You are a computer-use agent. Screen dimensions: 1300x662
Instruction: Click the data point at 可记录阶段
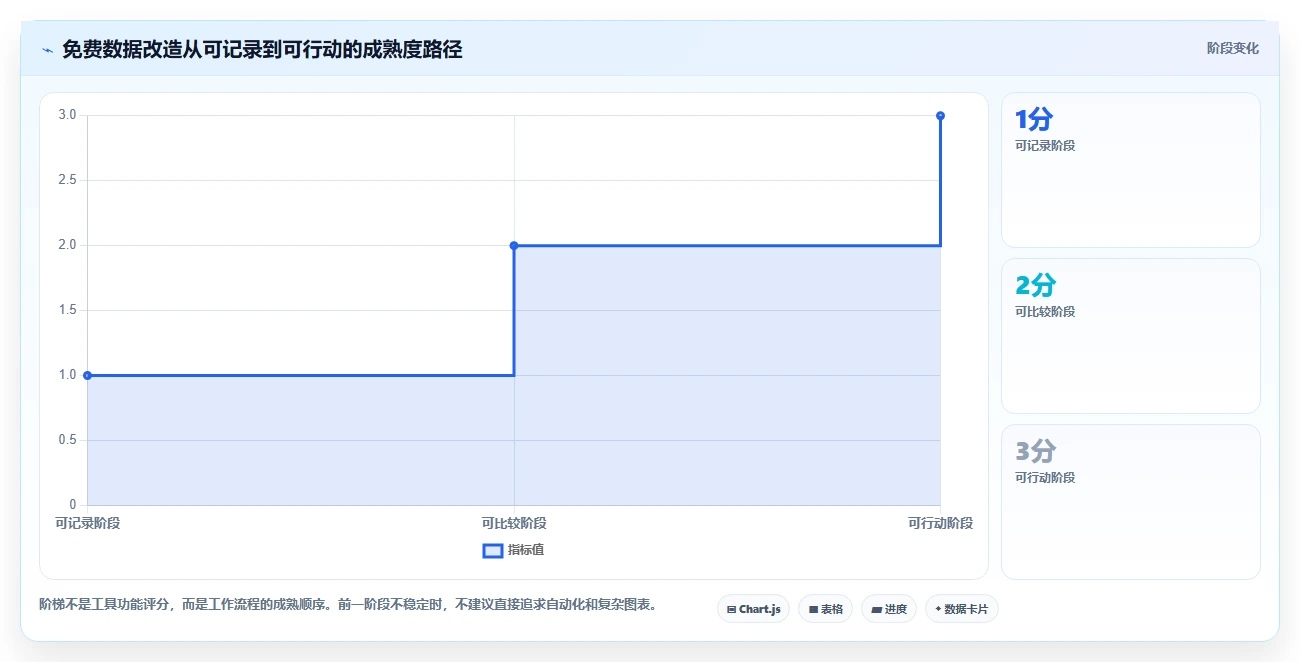[87, 375]
